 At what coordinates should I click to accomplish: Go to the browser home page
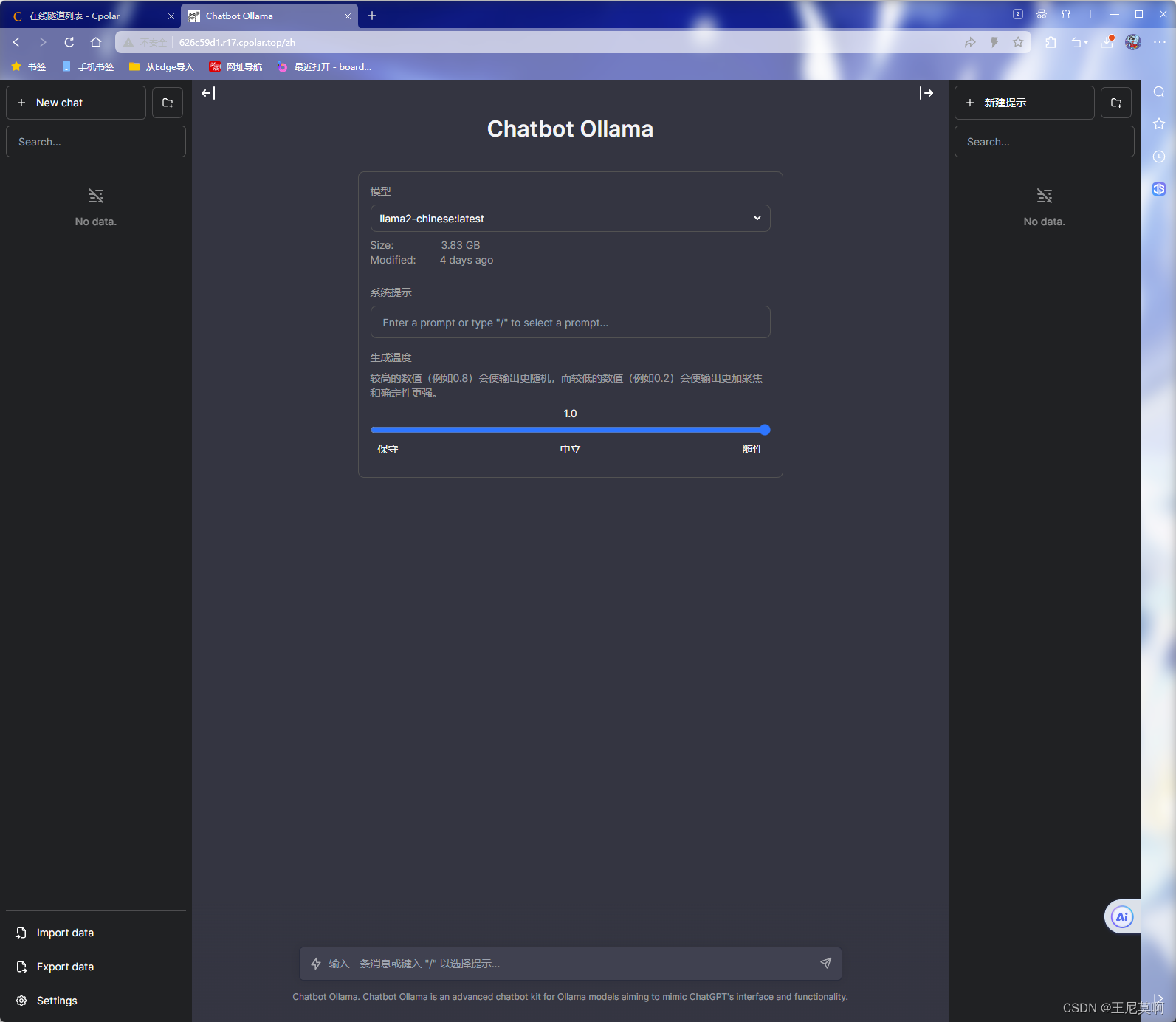pos(96,42)
